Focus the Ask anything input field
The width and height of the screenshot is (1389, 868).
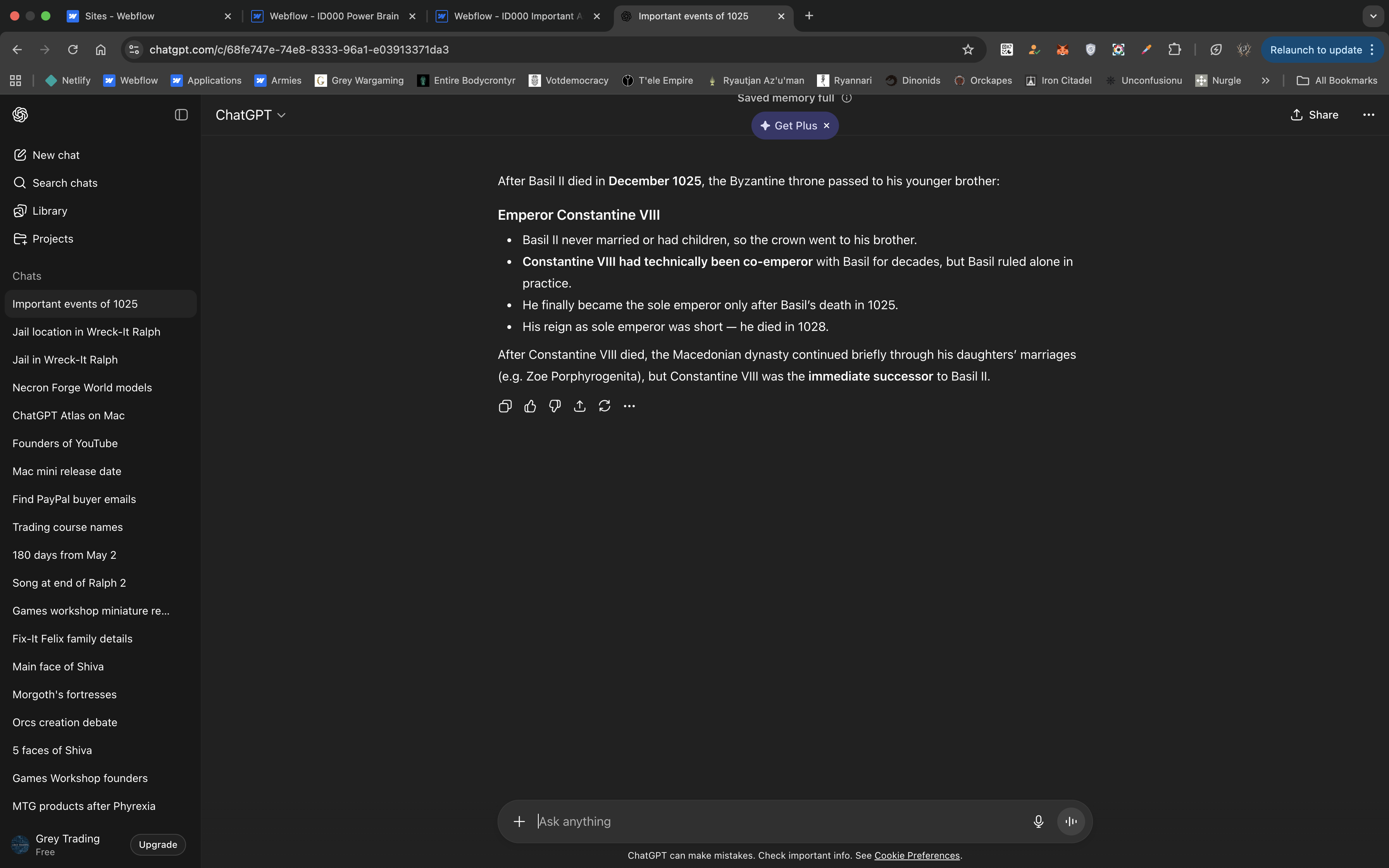point(775,821)
